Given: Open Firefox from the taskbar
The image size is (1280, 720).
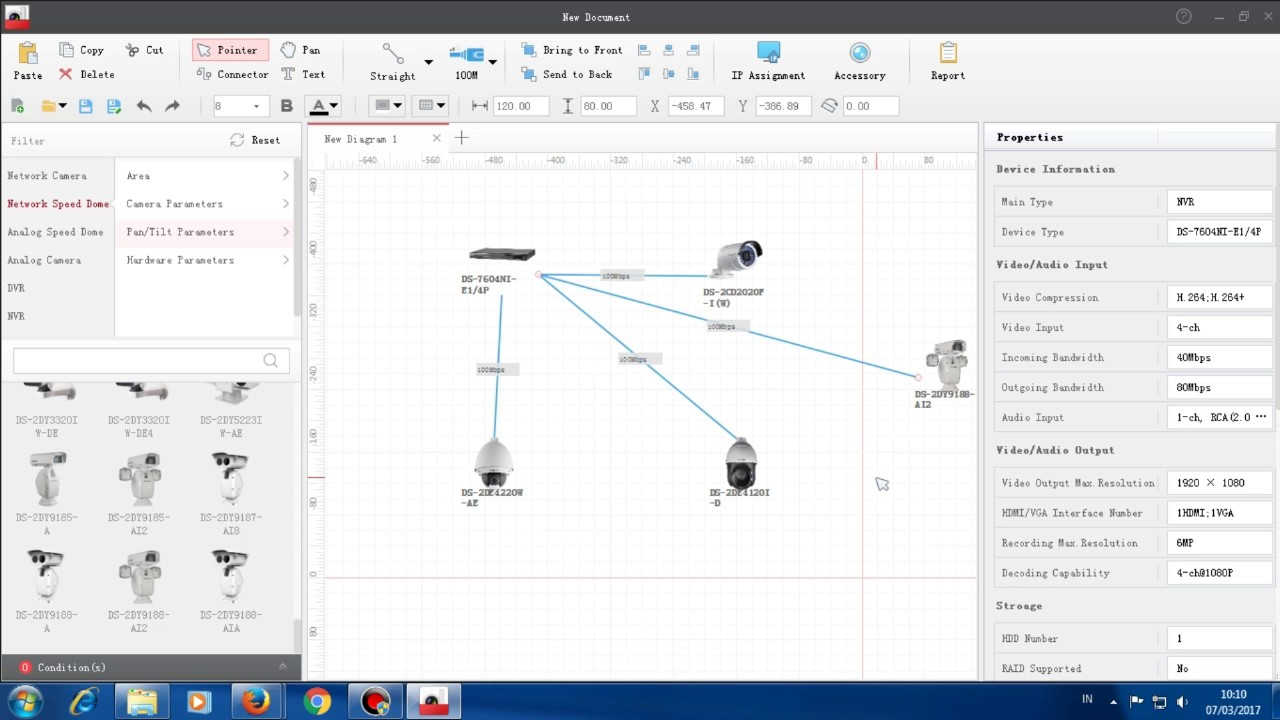Looking at the screenshot, I should pyautogui.click(x=256, y=702).
